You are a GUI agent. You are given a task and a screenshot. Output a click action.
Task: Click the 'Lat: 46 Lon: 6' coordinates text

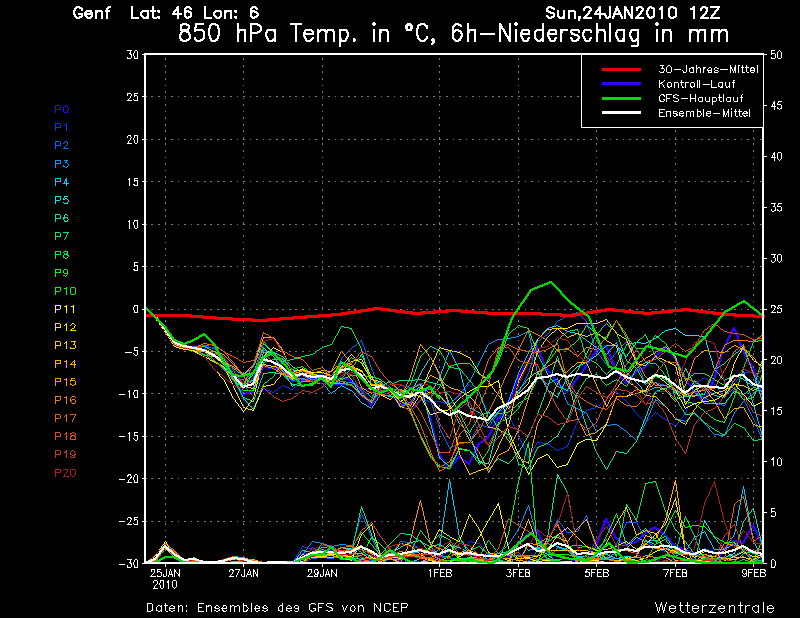(x=194, y=13)
